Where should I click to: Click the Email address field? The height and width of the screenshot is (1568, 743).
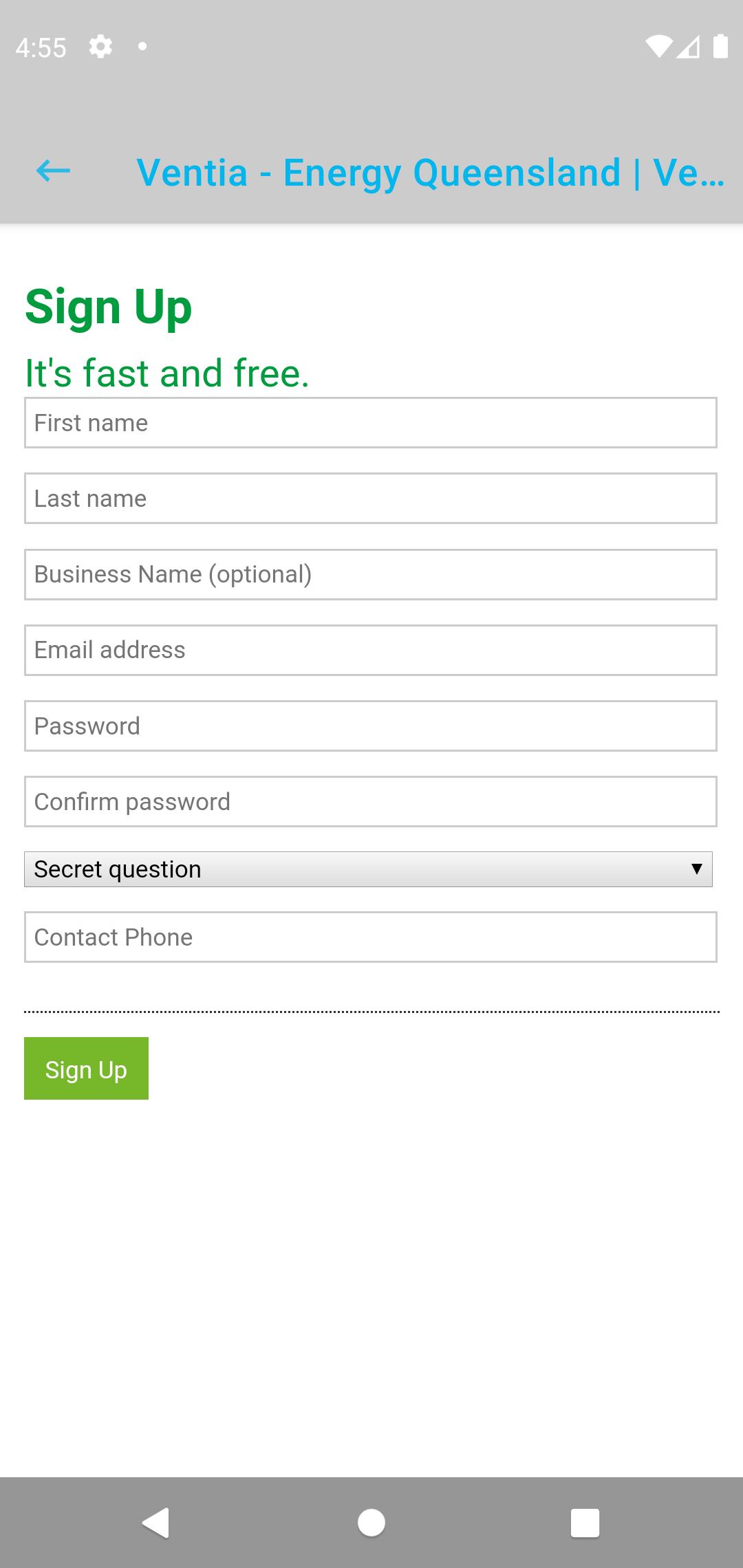pos(371,650)
